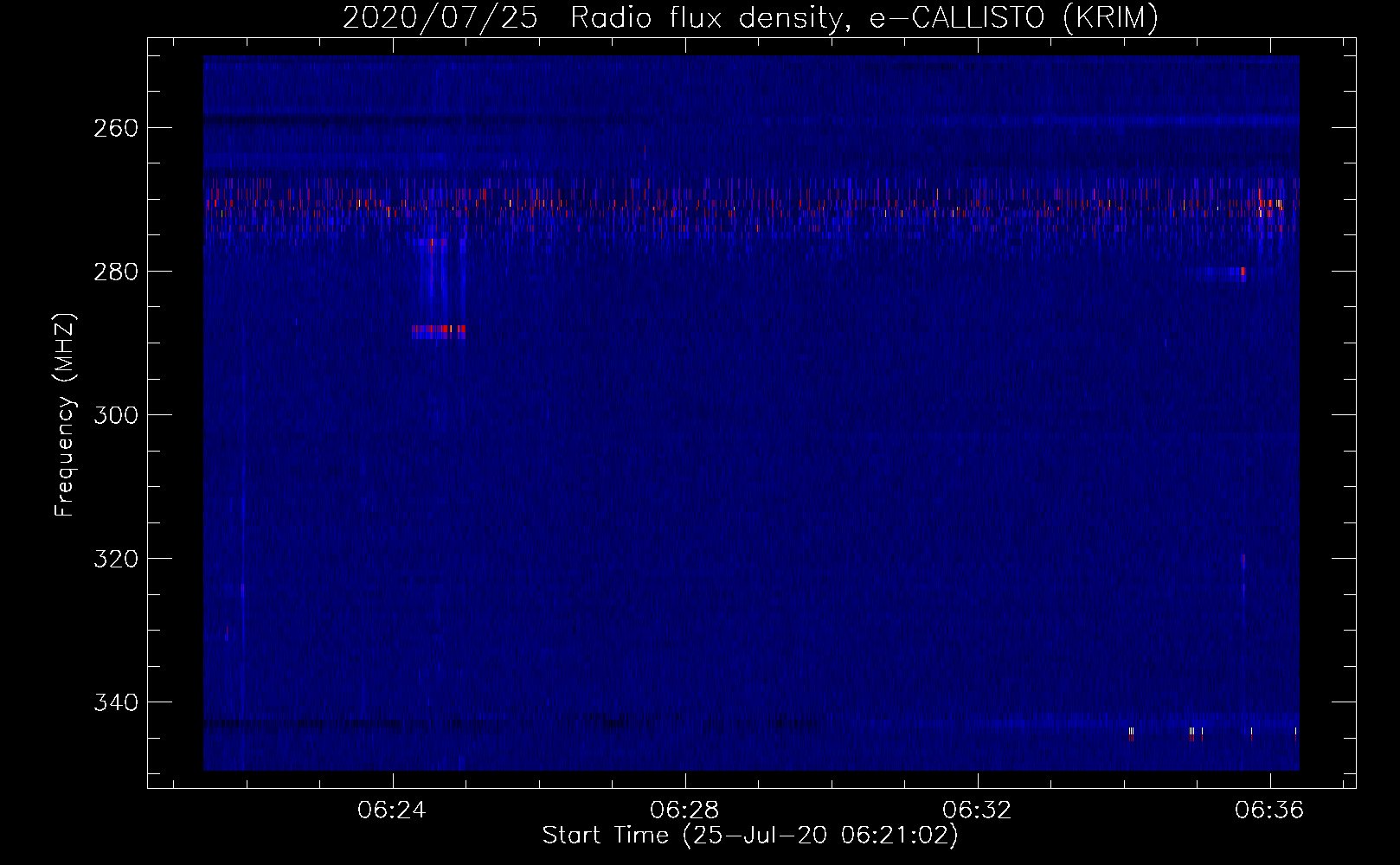Click the 300 frequency tick label

(x=115, y=415)
